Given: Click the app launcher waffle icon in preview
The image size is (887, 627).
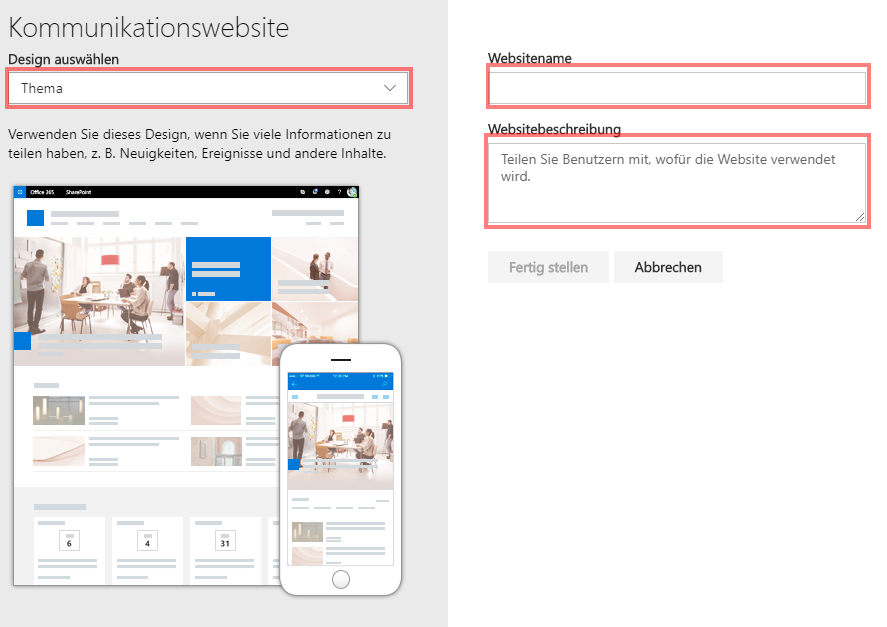Looking at the screenshot, I should (x=20, y=191).
